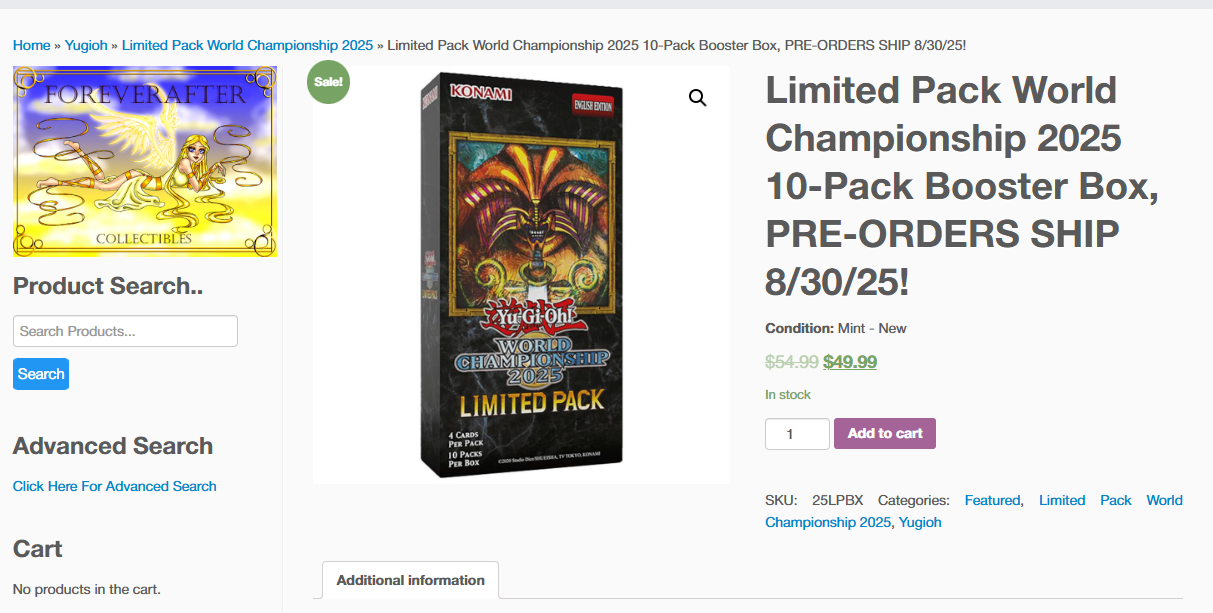Screen dimensions: 1213x613
Task: Open Limited Pack World Championship 2025 breadcrumb link
Action: point(247,45)
